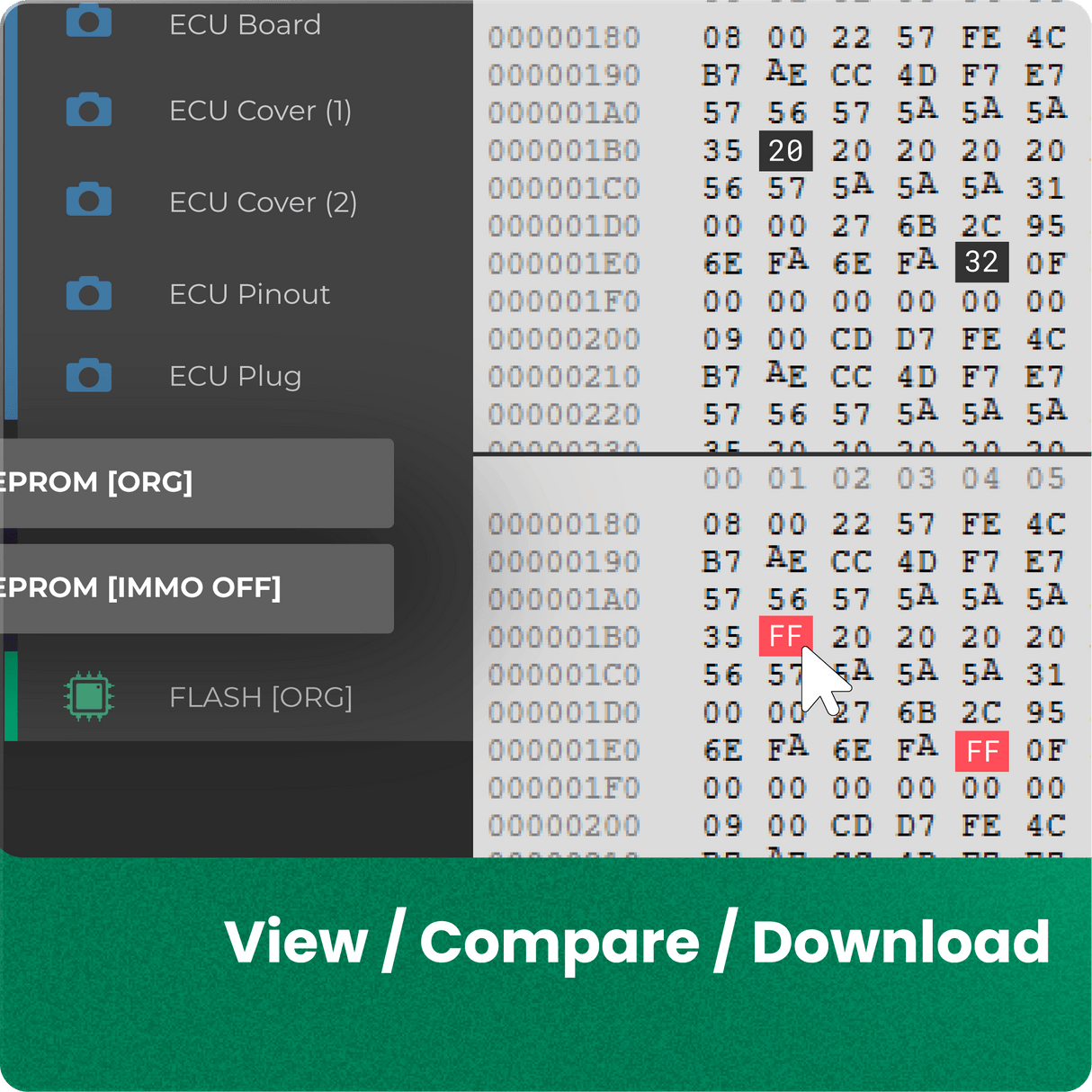Click the FLASH [ORG] chip icon
Viewport: 1092px width, 1092px height.
coord(91,697)
